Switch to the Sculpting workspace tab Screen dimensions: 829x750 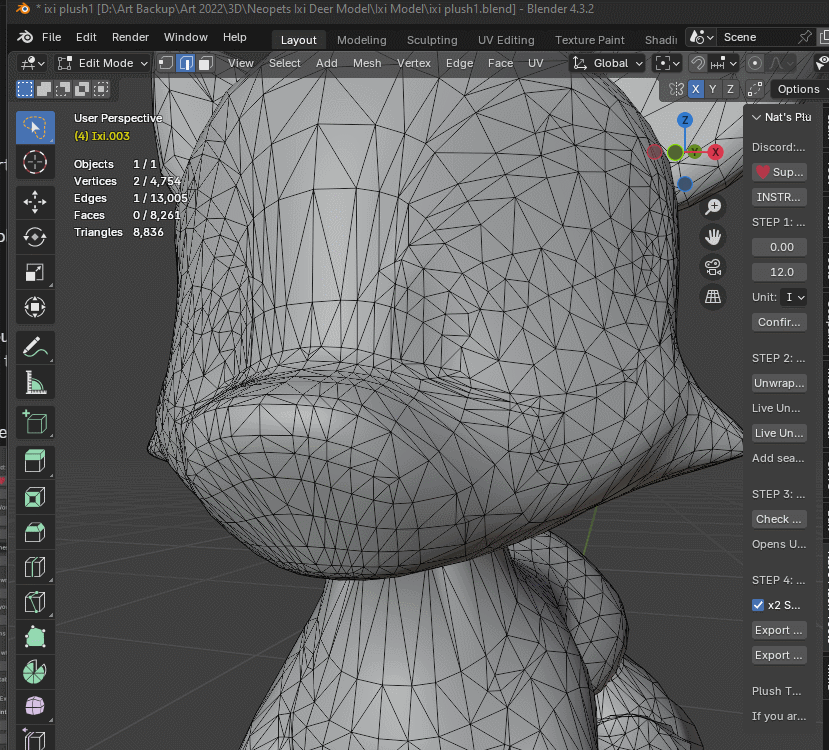[432, 40]
